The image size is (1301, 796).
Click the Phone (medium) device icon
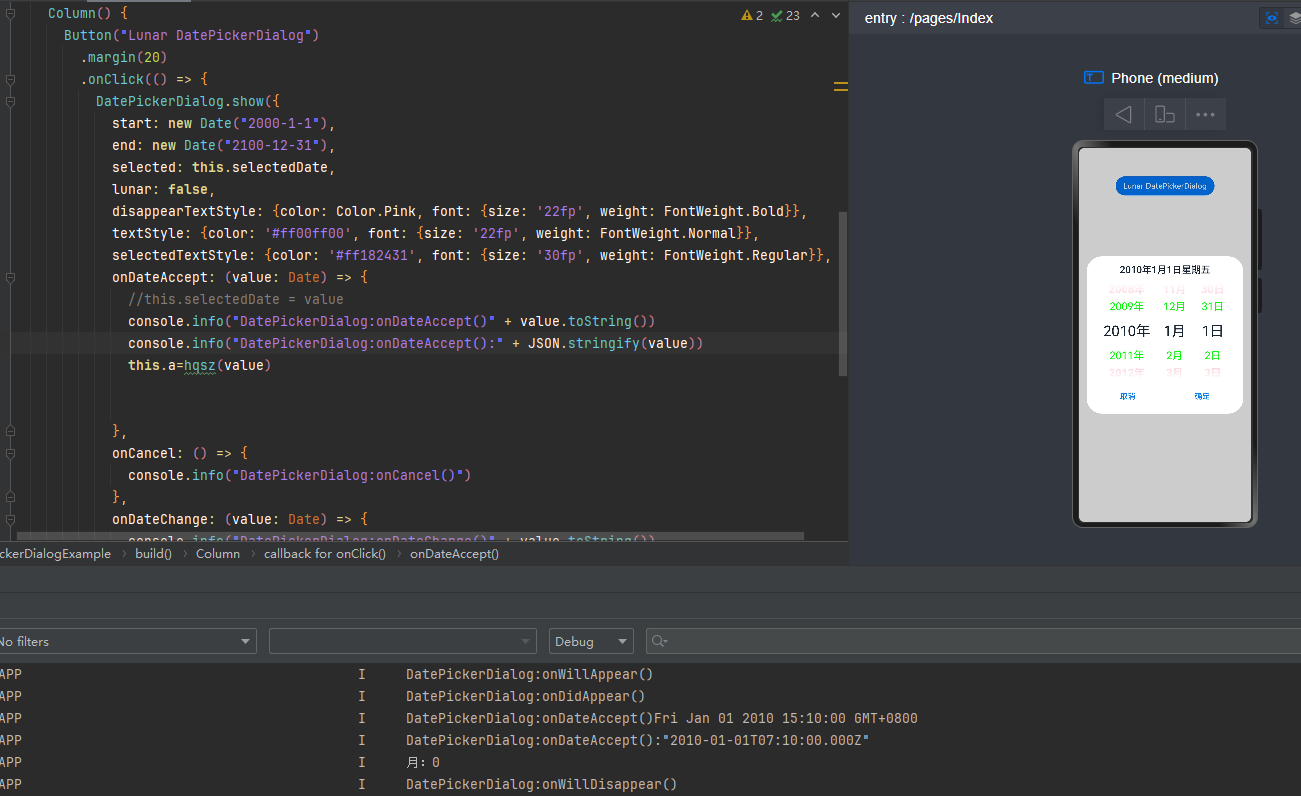[1094, 78]
